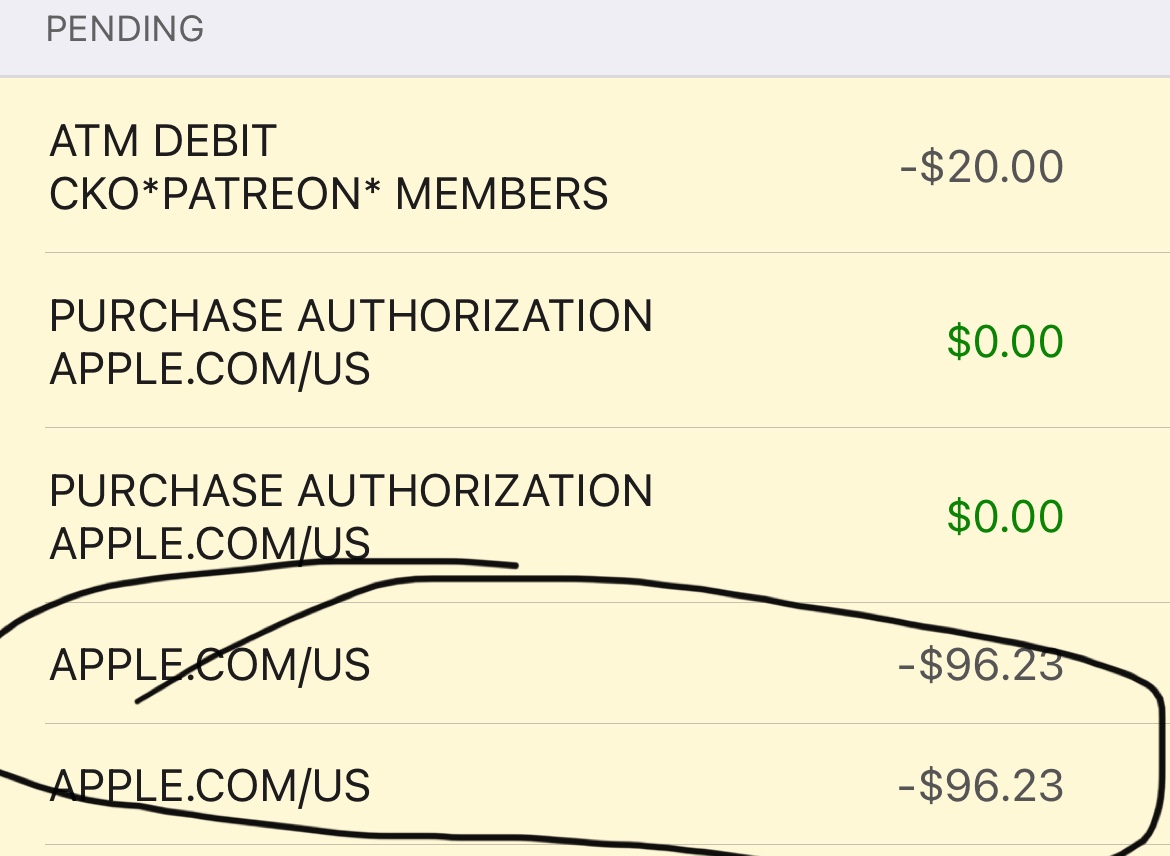Image resolution: width=1170 pixels, height=856 pixels.
Task: Open the ATM DEBIT transaction title
Action: [163, 140]
